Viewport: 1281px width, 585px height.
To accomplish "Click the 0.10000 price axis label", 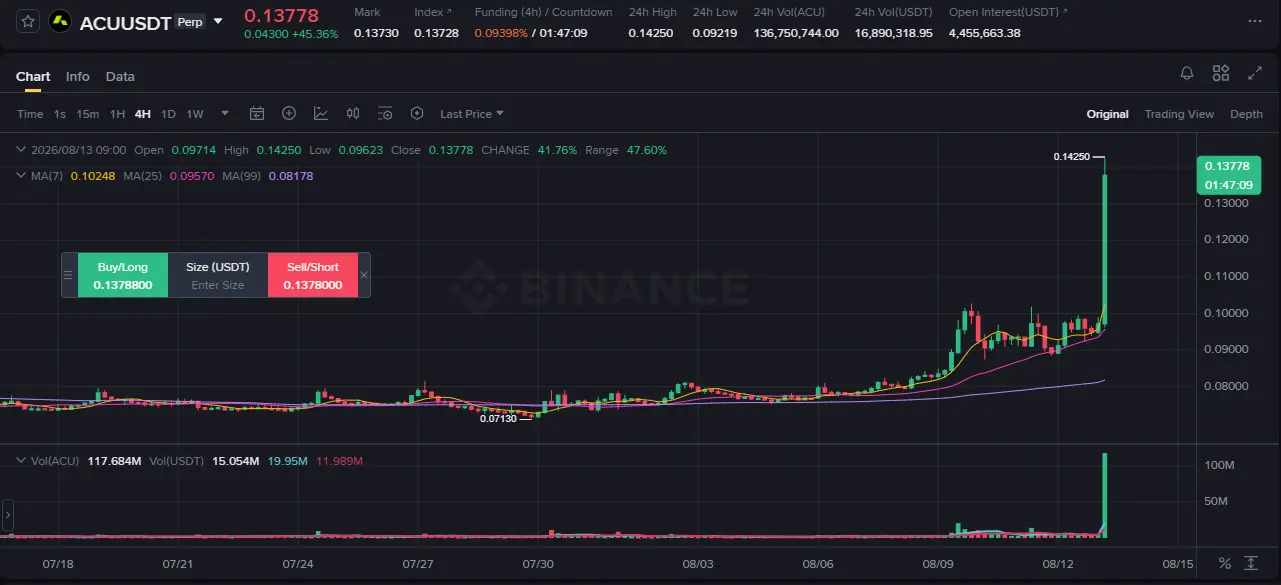I will 1227,312.
